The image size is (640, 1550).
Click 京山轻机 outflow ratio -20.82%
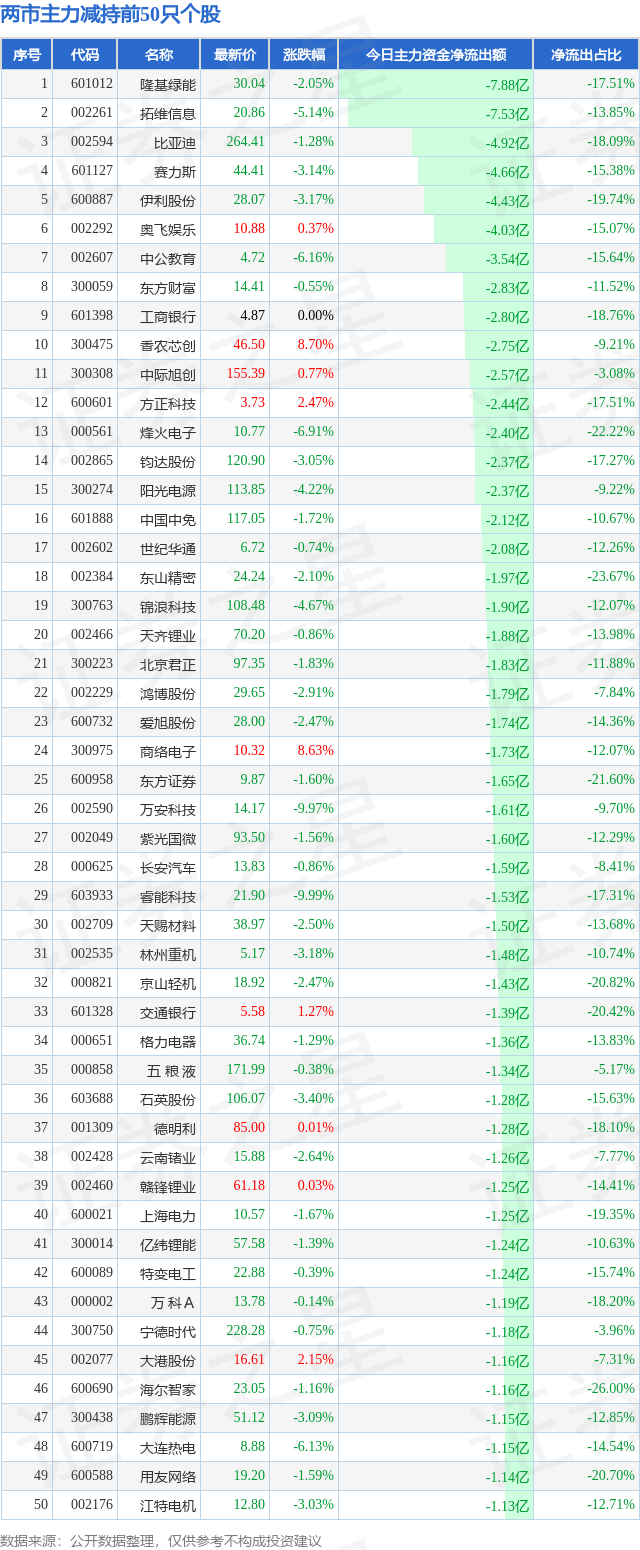pos(611,983)
